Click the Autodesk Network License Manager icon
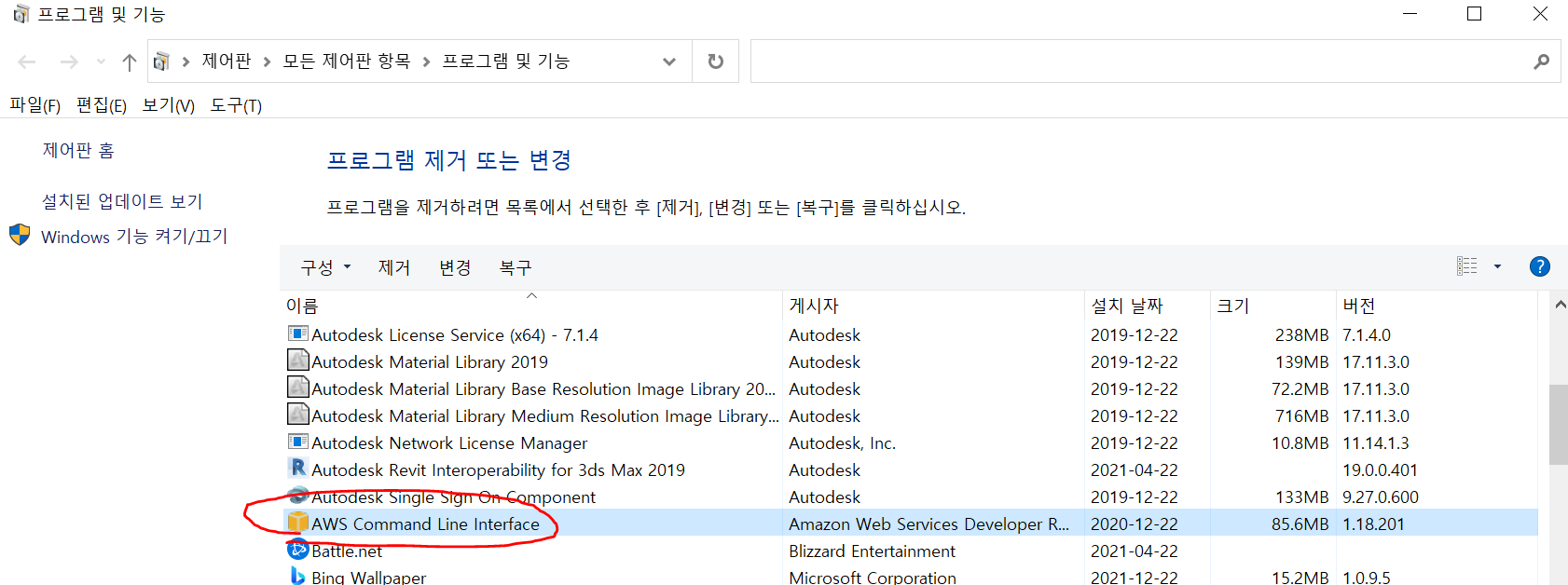The height and width of the screenshot is (585, 1568). tap(298, 442)
